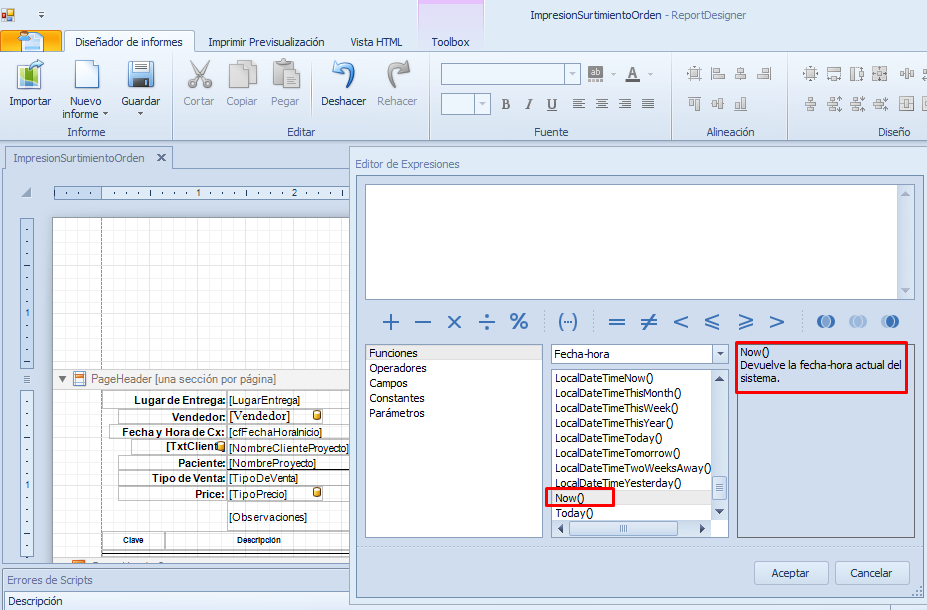Click the Aceptar button
927x610 pixels.
click(x=790, y=573)
